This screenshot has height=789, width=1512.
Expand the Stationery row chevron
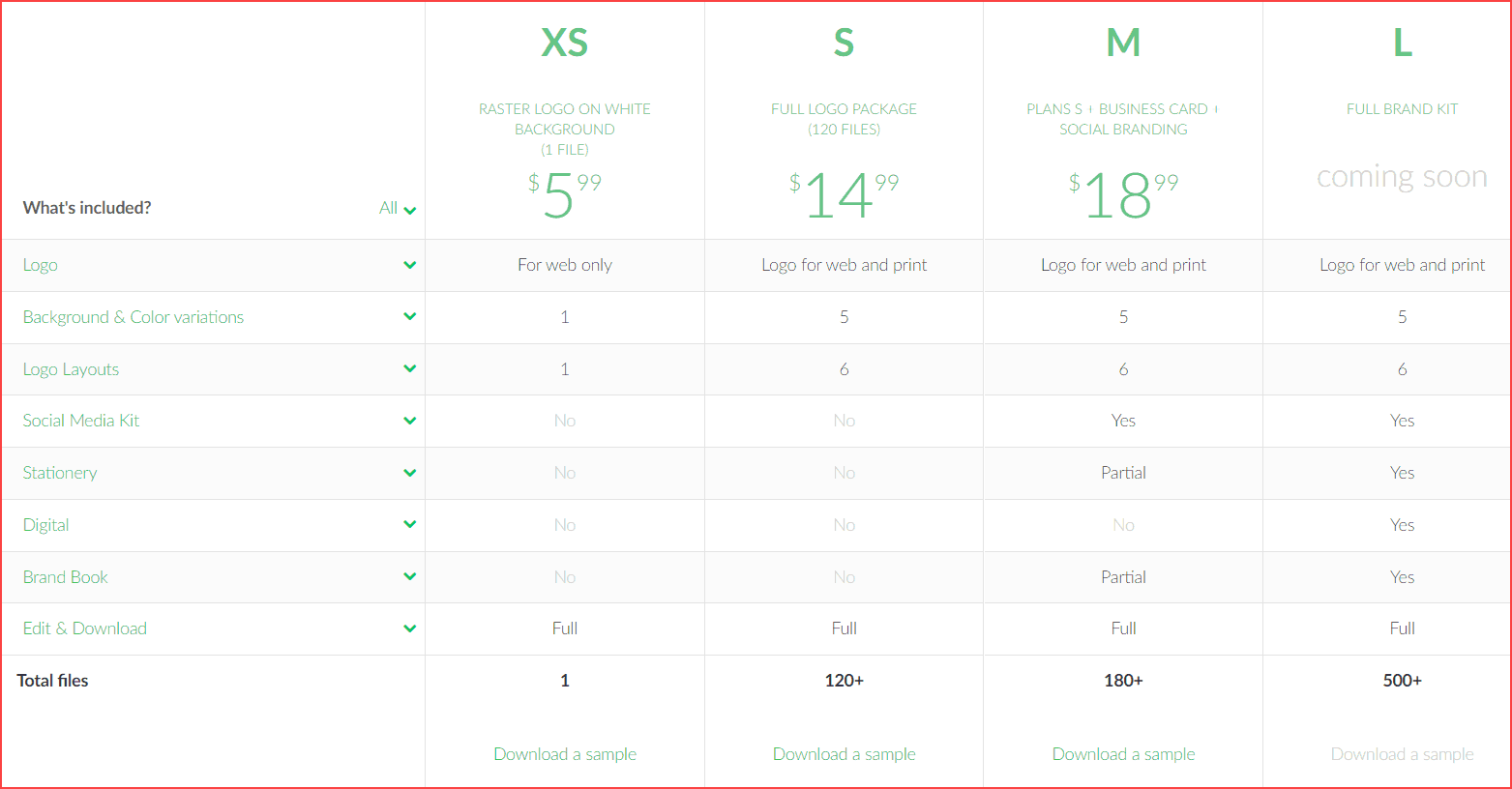coord(410,473)
